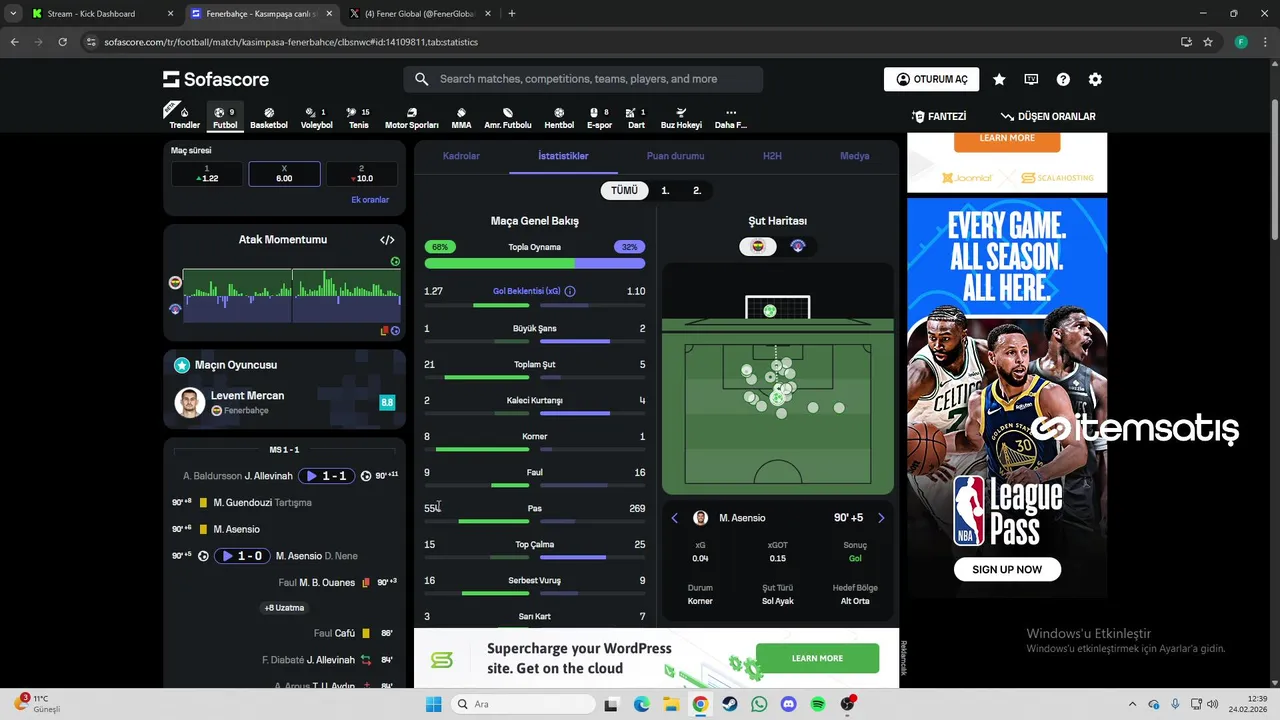The width and height of the screenshot is (1280, 720).
Task: Click embed code icon on Atak Momentumu
Action: pos(387,240)
